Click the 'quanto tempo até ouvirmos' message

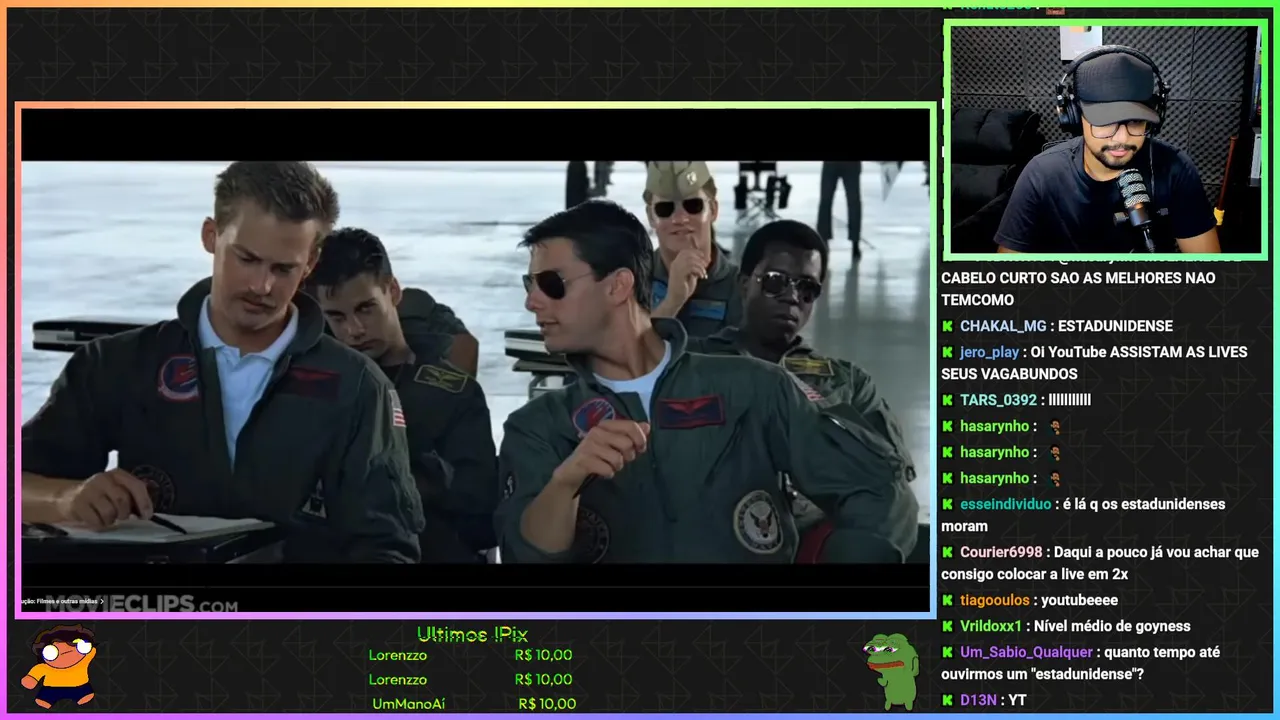pos(1081,663)
